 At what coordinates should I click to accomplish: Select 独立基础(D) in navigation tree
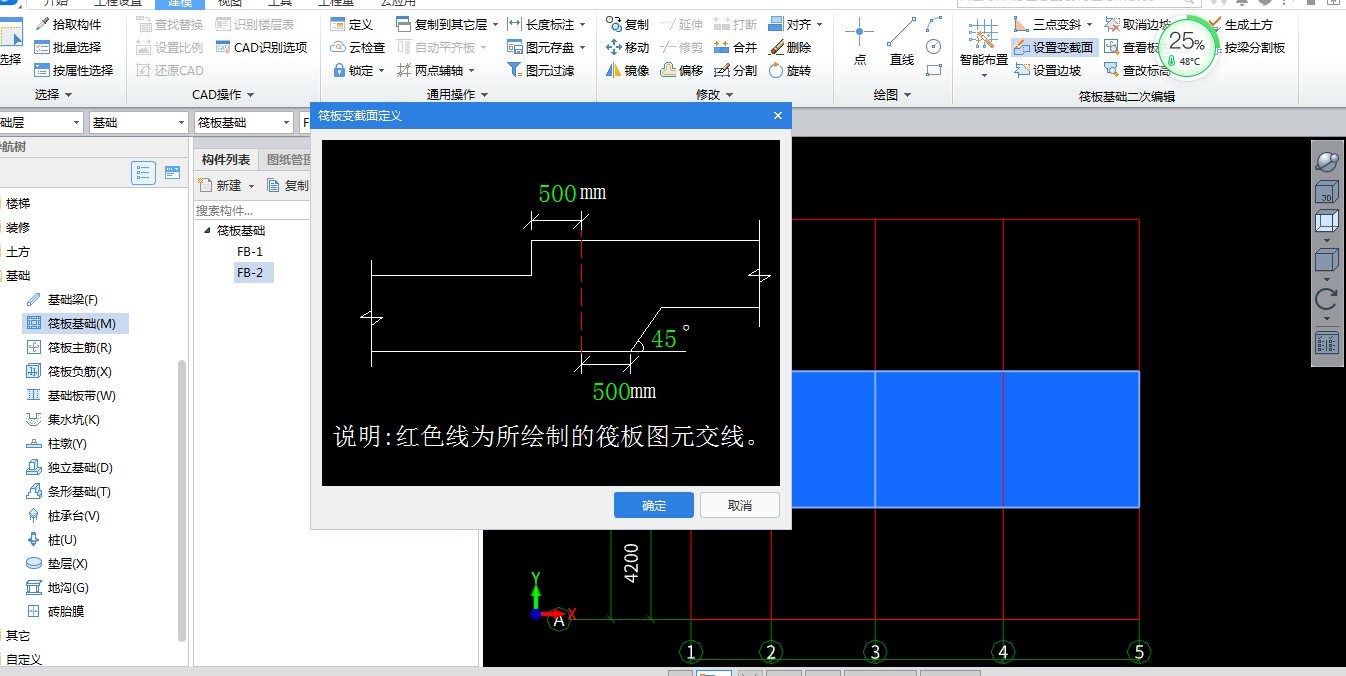point(68,468)
